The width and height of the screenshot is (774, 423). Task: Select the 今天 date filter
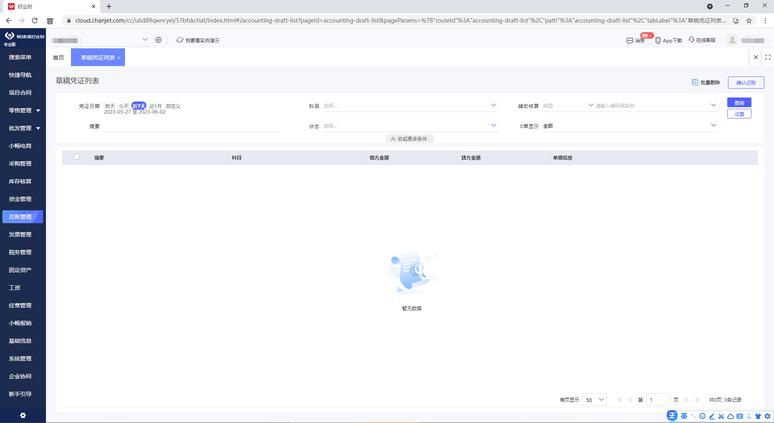click(123, 106)
